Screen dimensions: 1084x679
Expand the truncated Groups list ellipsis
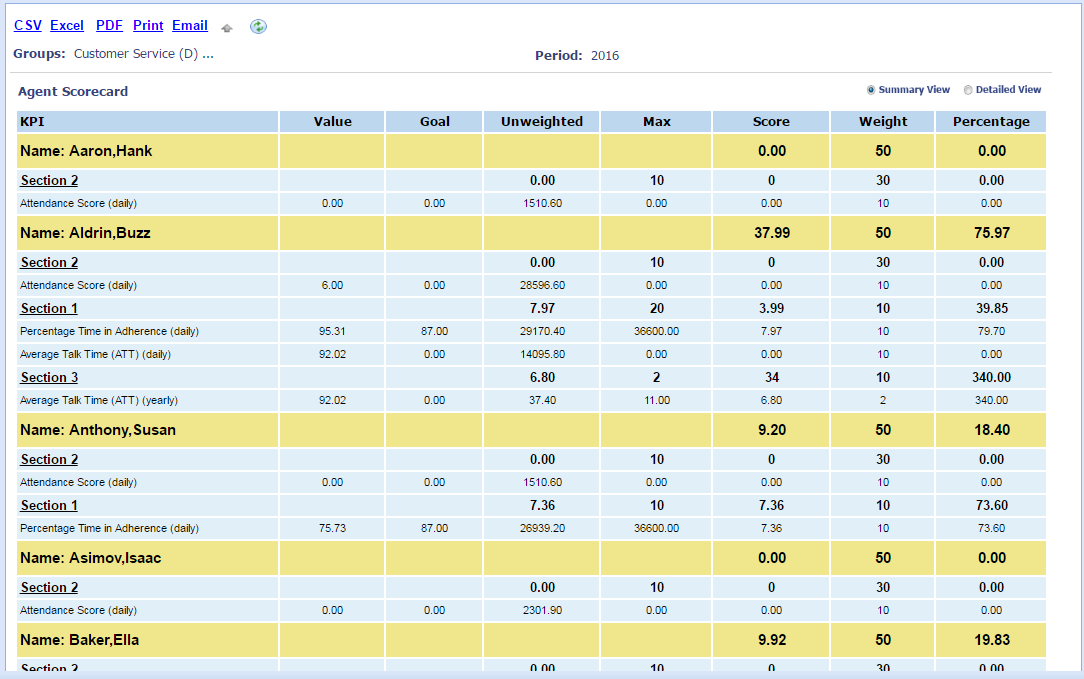click(208, 55)
